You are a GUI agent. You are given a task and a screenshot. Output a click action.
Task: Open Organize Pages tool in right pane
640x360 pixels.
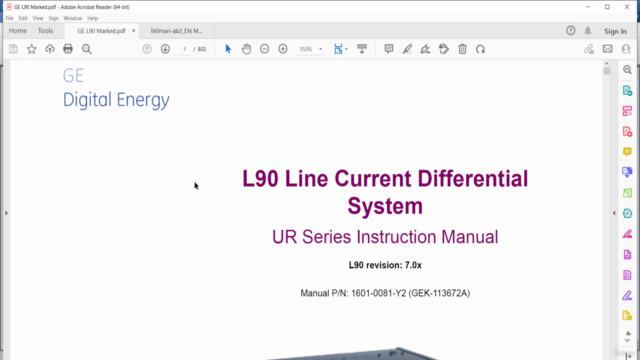click(x=627, y=111)
